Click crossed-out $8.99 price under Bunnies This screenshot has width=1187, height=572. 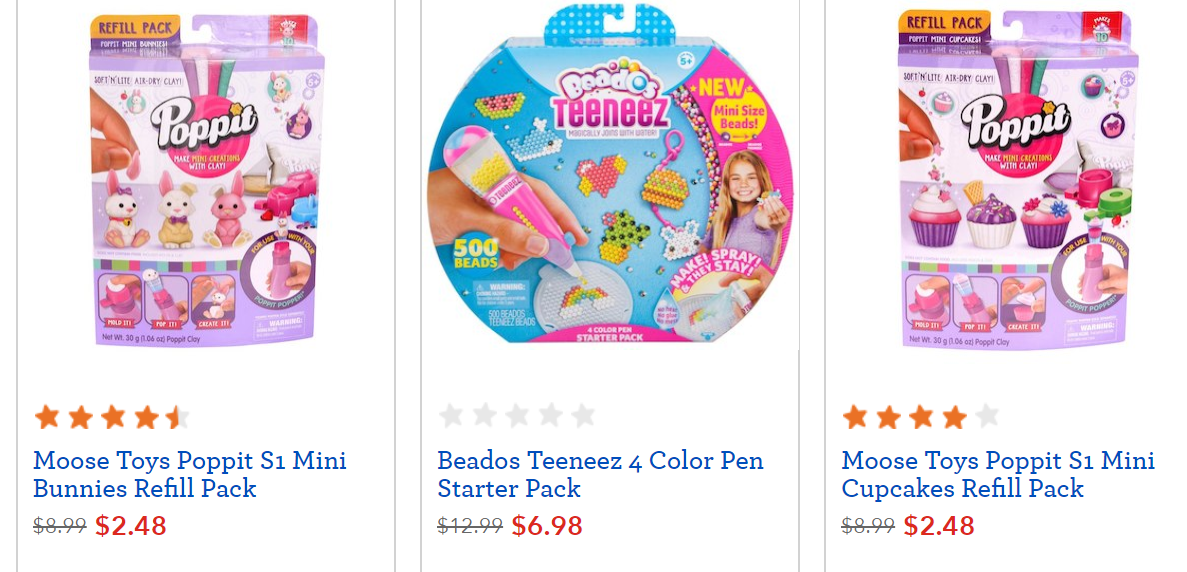[60, 526]
